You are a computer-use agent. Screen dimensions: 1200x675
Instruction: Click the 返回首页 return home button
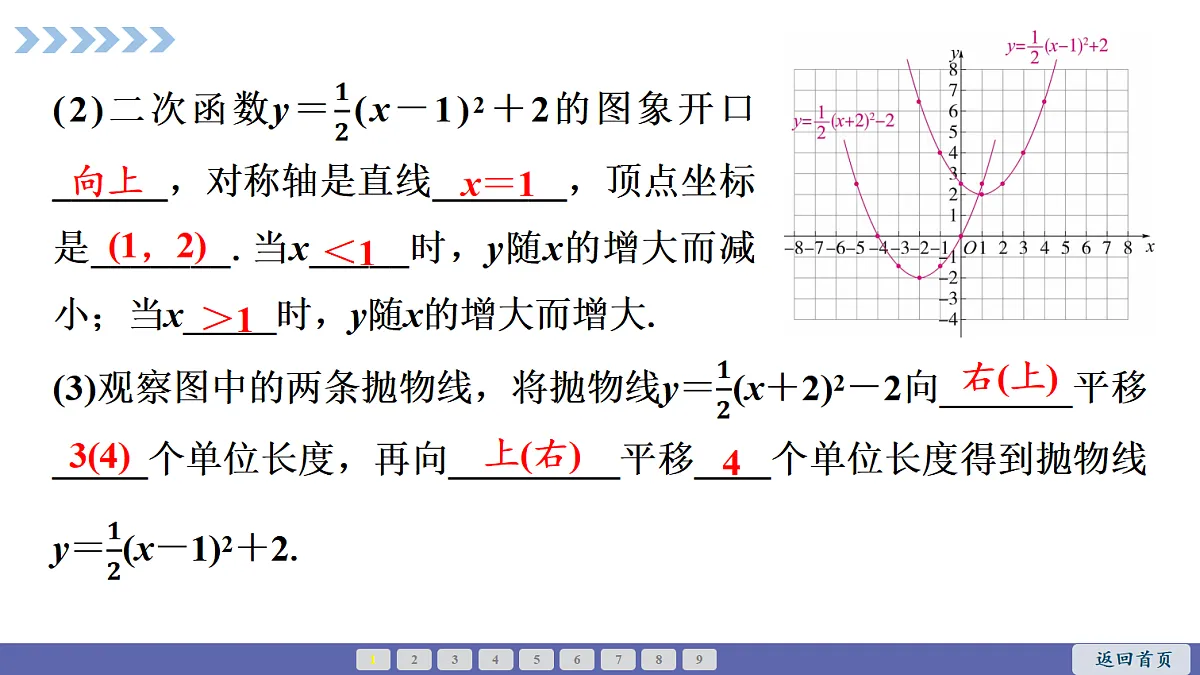pyautogui.click(x=1131, y=660)
